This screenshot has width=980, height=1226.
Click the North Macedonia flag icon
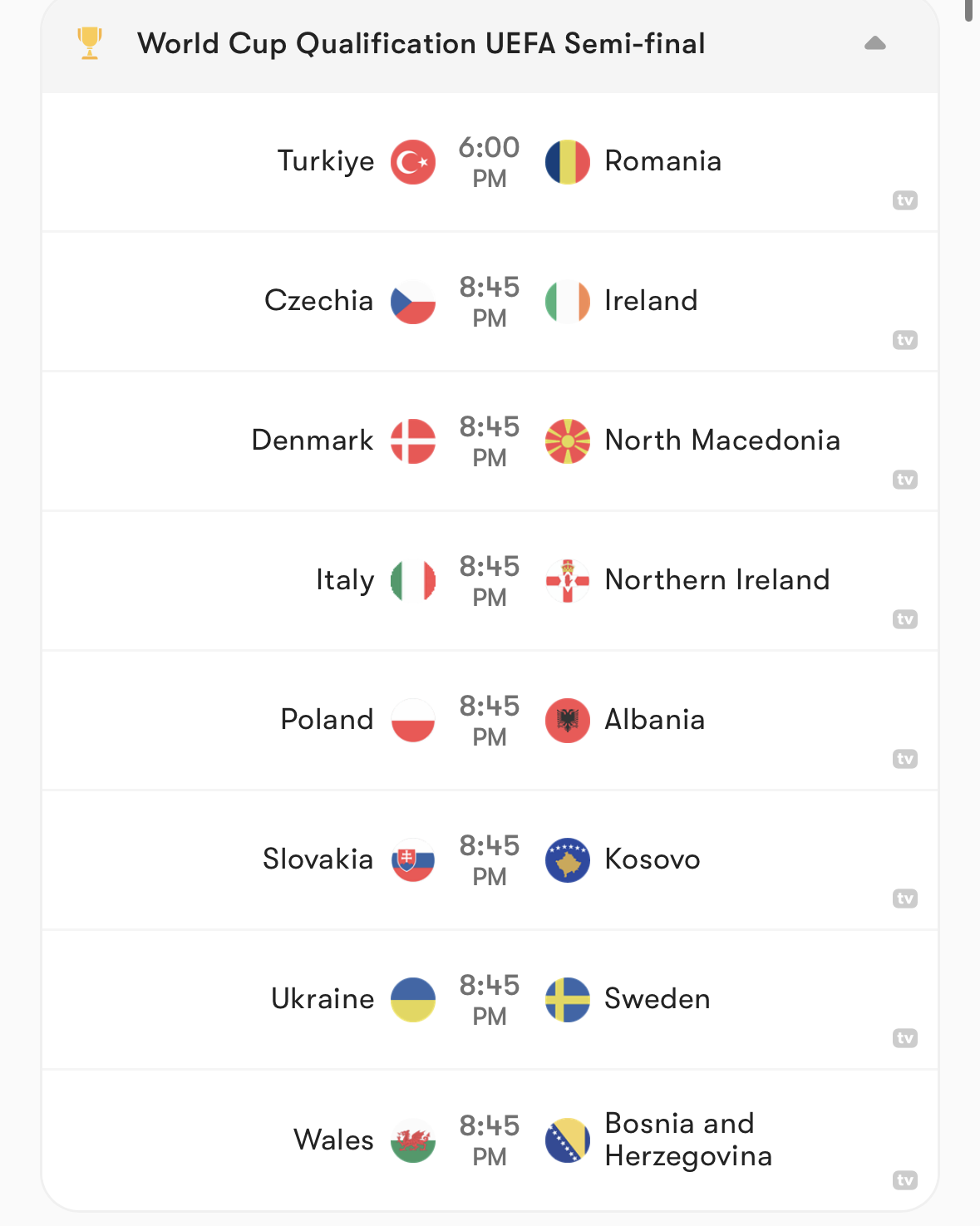568,441
